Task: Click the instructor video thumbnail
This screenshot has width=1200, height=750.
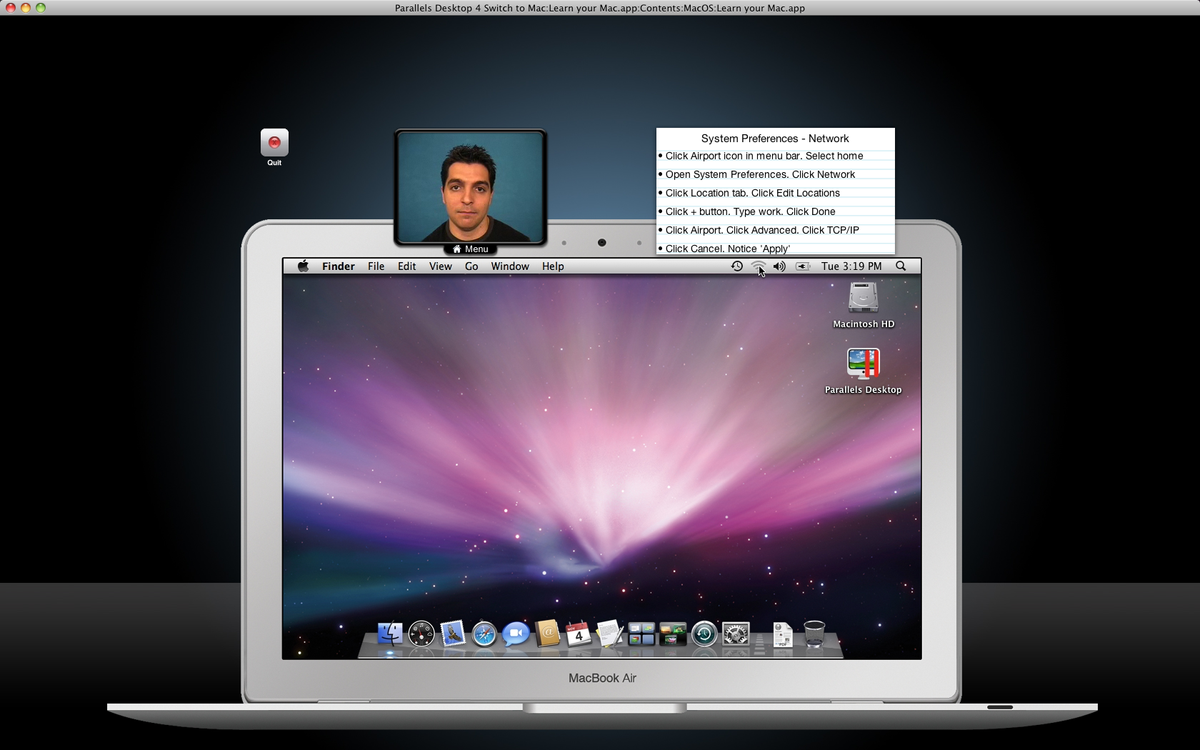Action: coord(470,185)
